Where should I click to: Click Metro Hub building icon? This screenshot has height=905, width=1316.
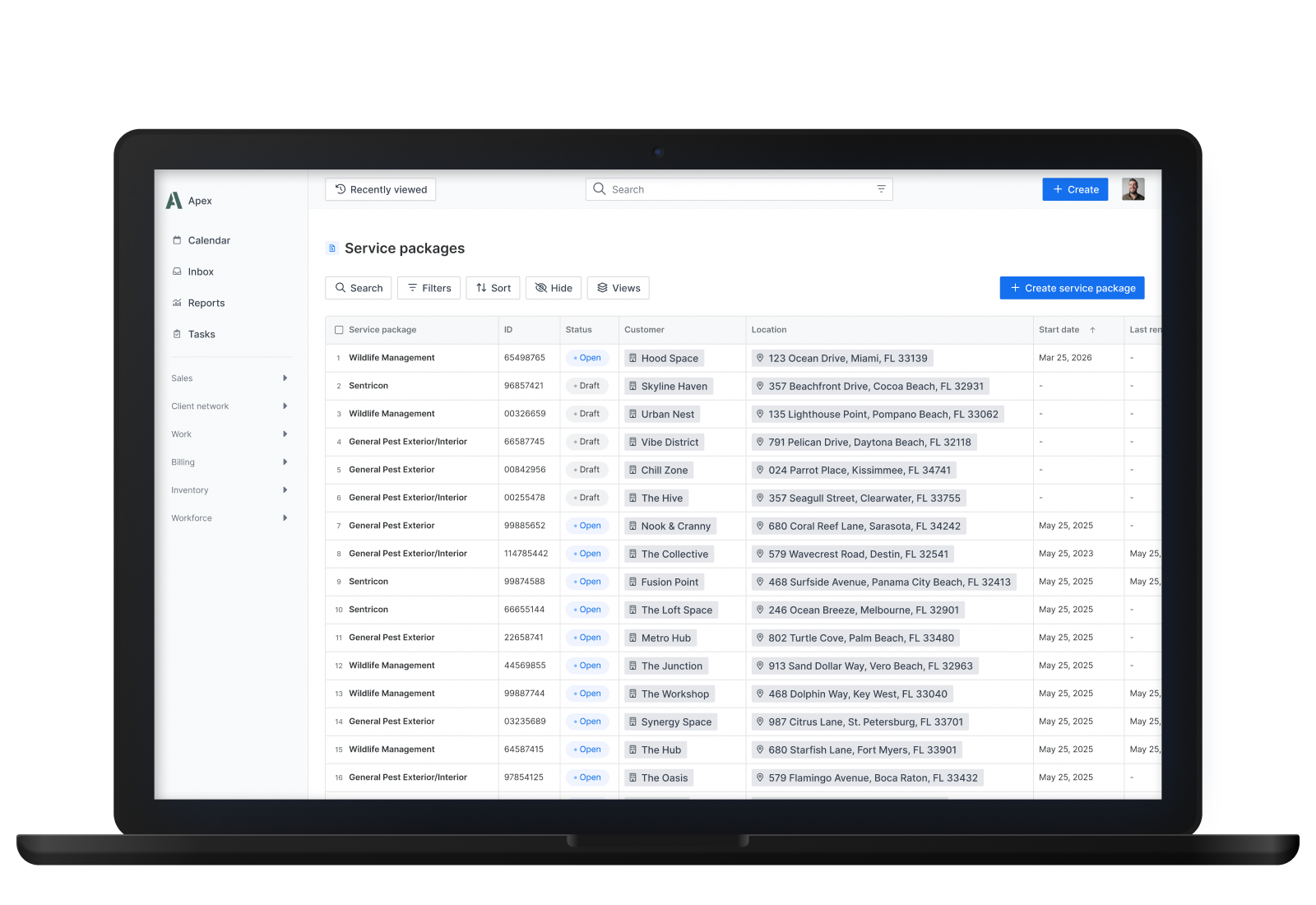click(633, 638)
